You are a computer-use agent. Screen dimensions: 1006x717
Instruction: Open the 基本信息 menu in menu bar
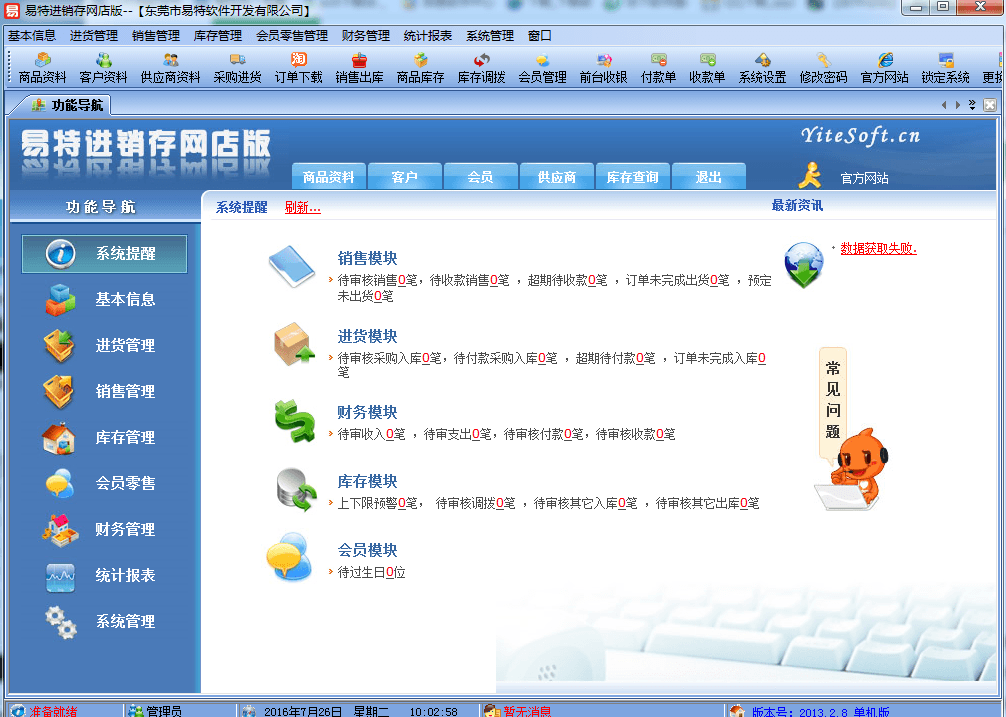pyautogui.click(x=32, y=35)
